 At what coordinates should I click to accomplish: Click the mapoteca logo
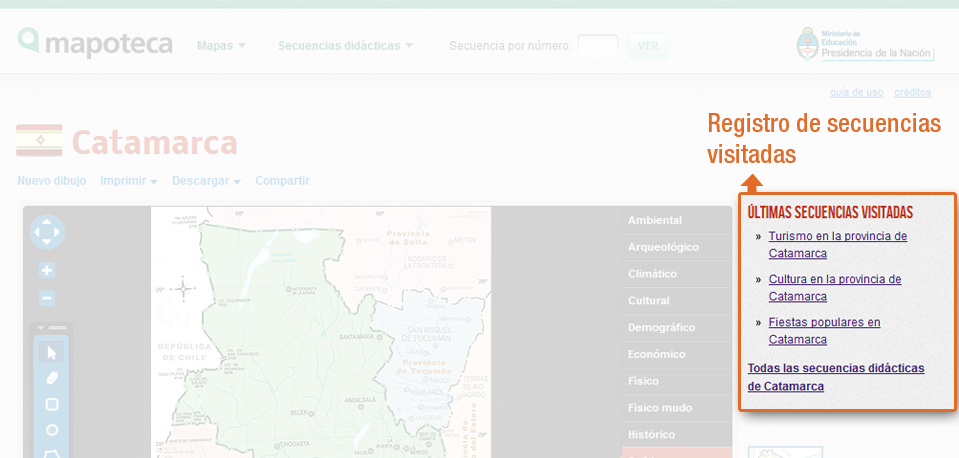[95, 43]
